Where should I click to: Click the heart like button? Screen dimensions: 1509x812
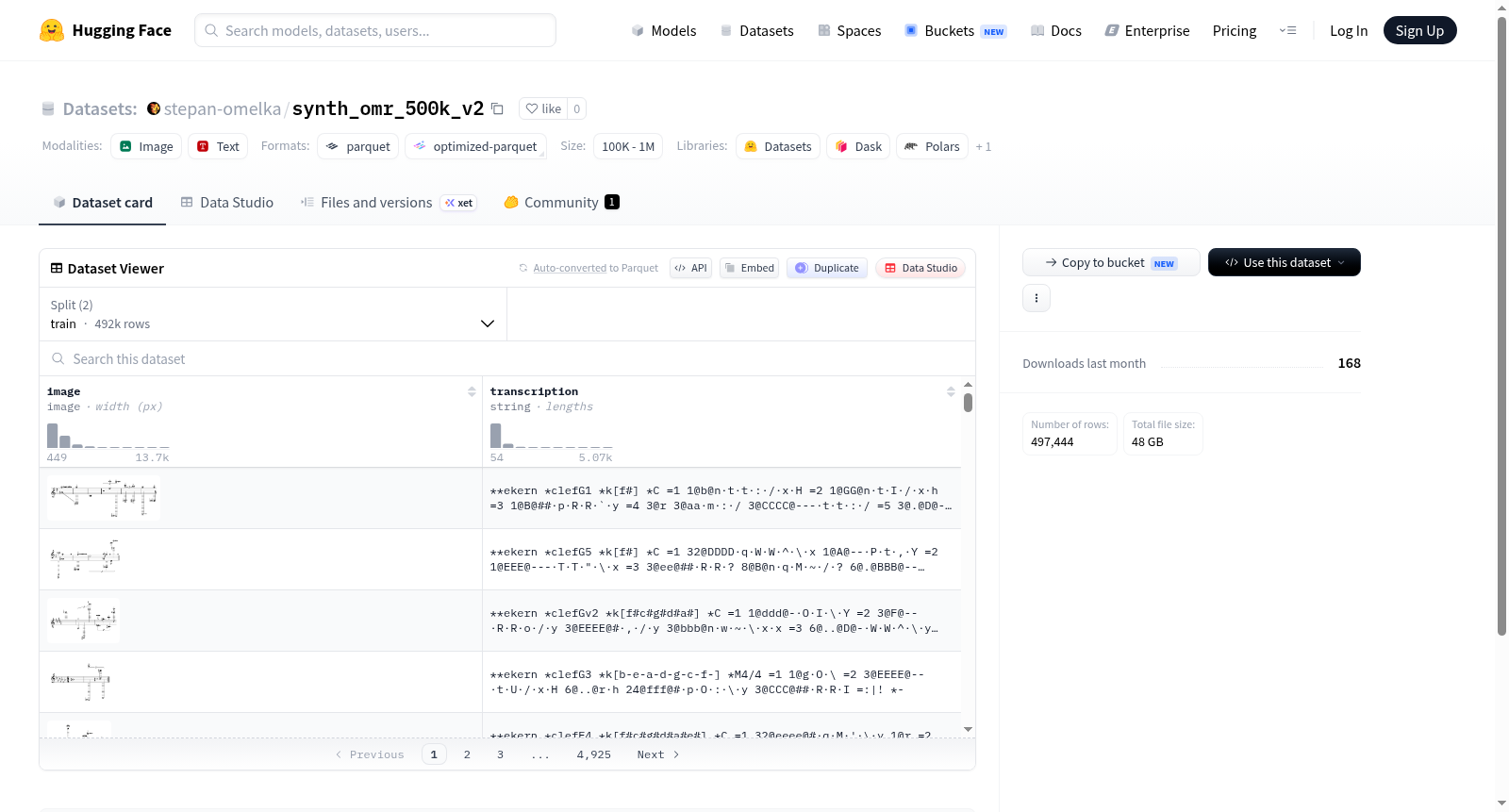point(543,108)
